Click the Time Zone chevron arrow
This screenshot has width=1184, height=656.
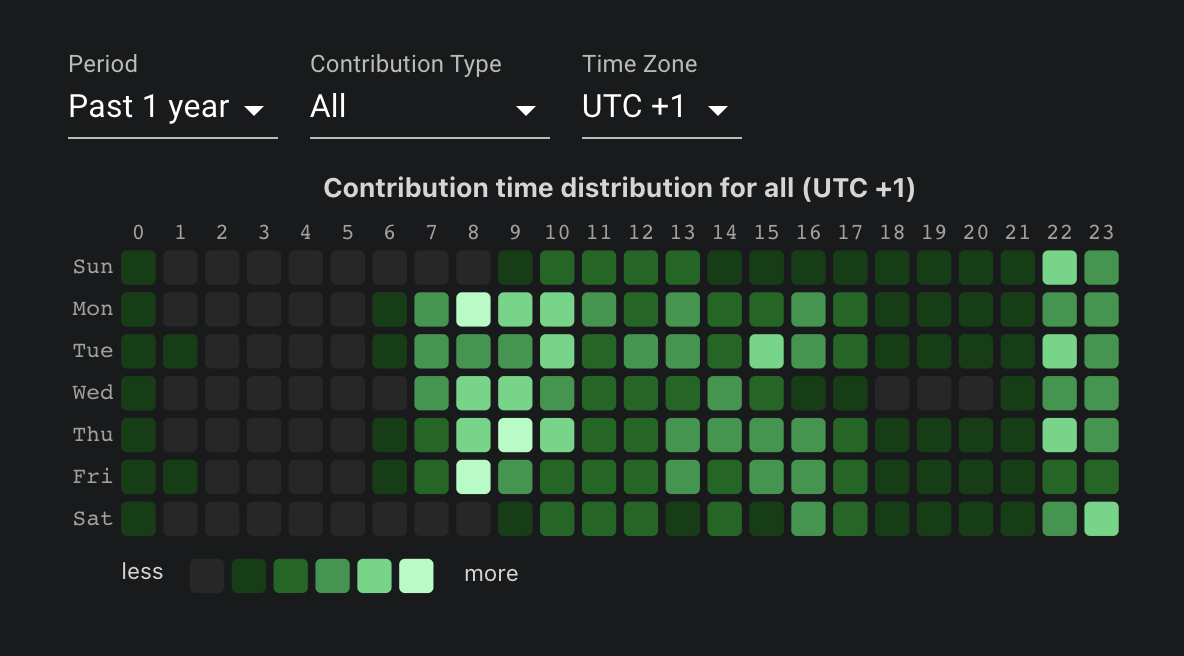[718, 110]
